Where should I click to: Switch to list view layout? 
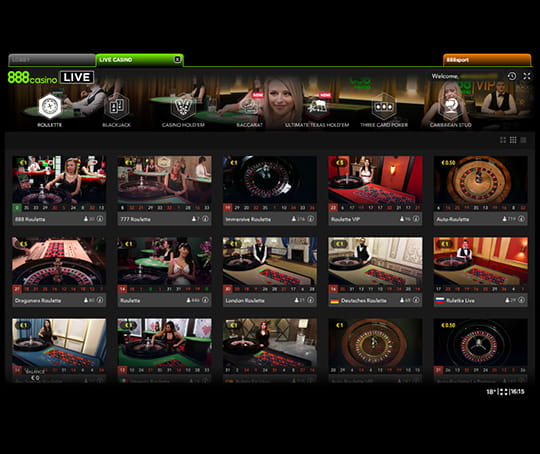click(x=523, y=140)
